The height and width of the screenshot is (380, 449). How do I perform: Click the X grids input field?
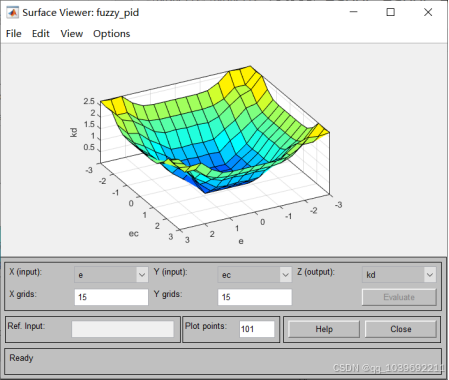(x=111, y=297)
